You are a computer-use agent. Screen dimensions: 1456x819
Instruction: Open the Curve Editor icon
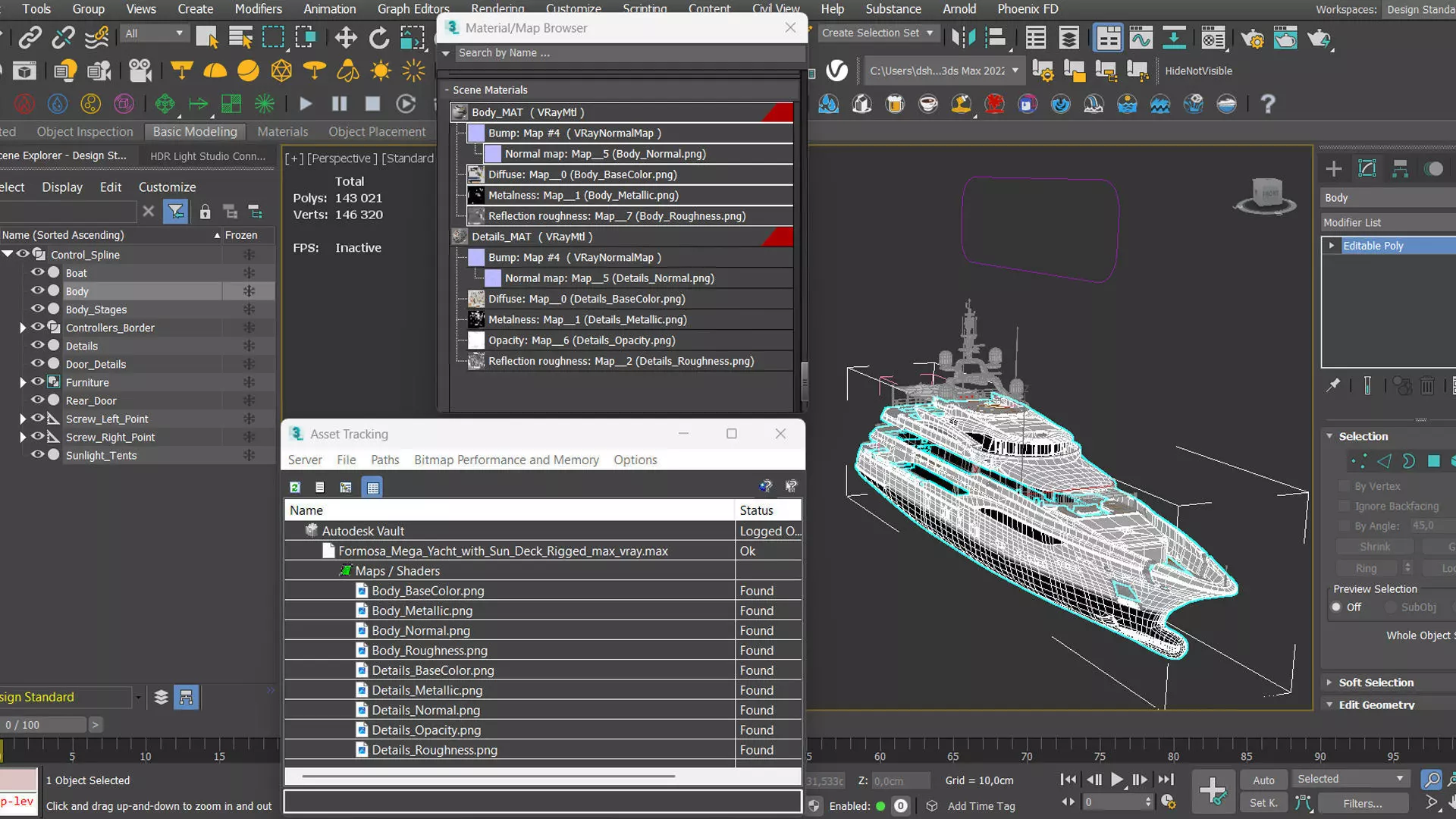pos(1141,37)
